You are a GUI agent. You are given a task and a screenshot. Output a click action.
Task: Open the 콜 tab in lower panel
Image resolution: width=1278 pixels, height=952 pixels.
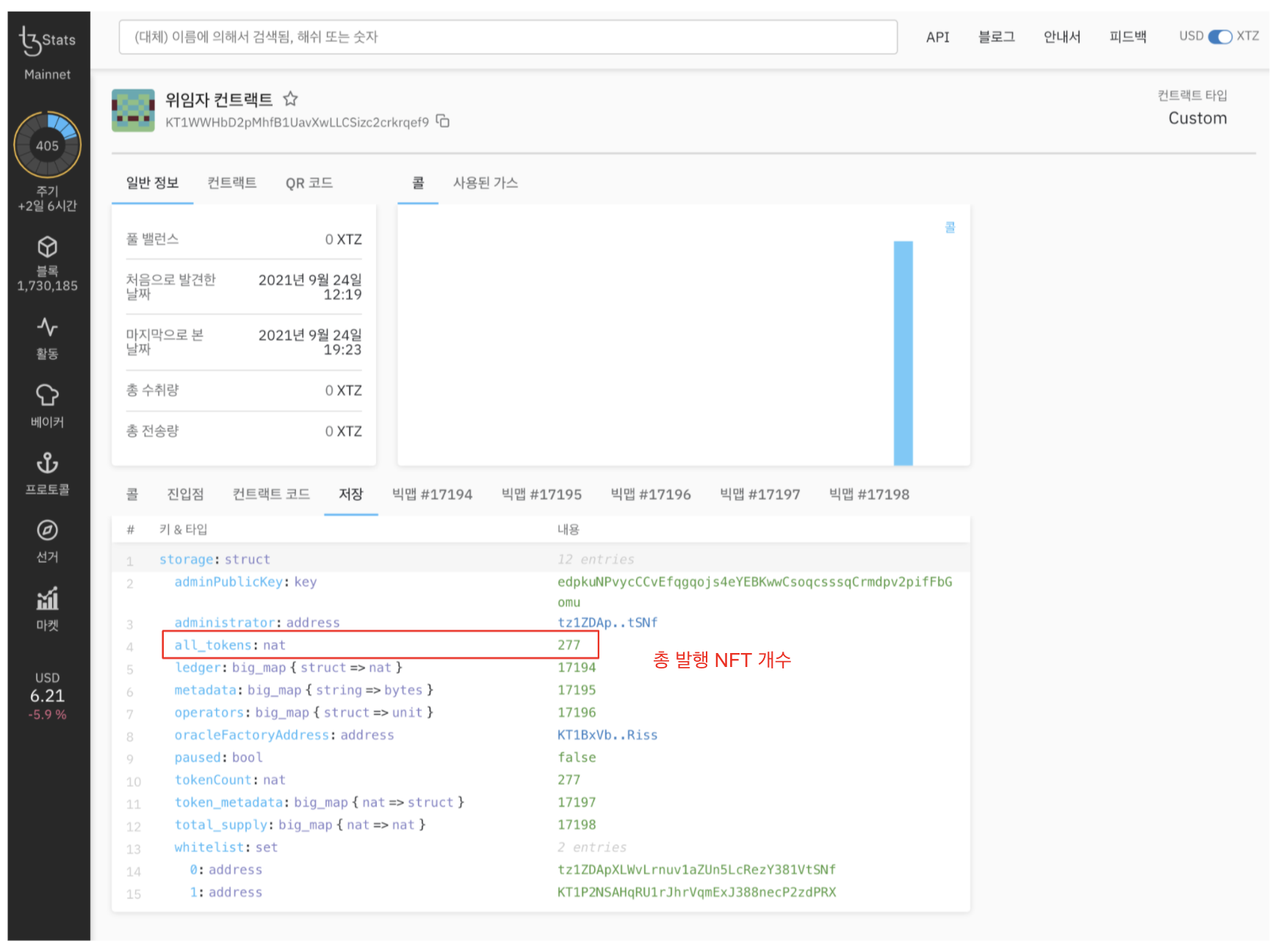pos(132,494)
